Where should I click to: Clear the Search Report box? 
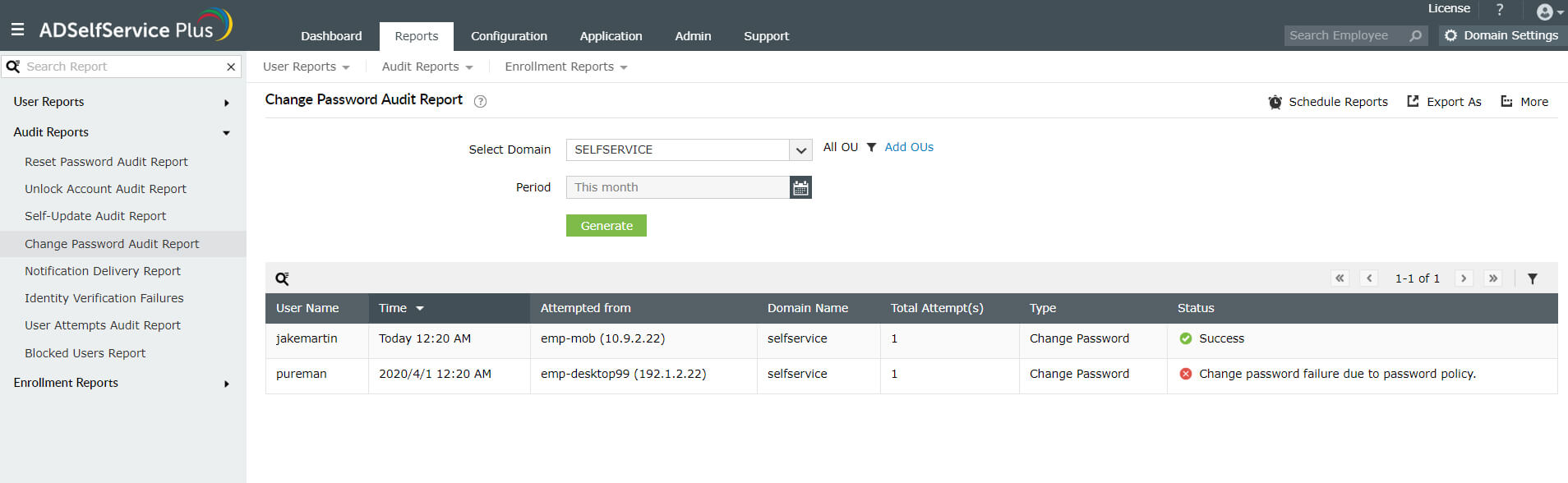pyautogui.click(x=231, y=67)
